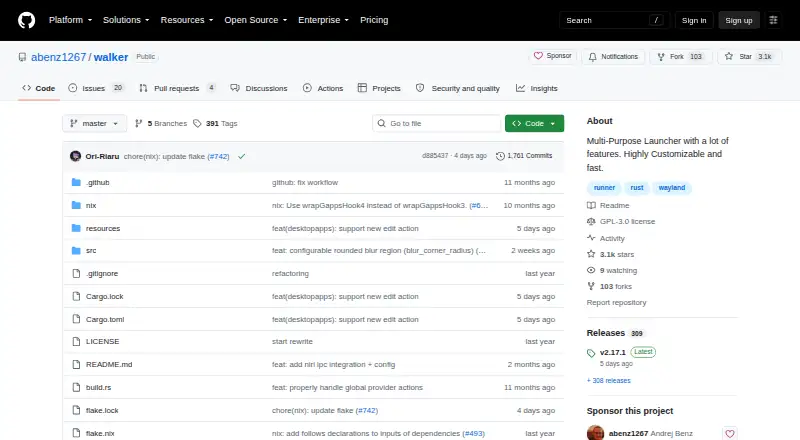Open the .github folder
Viewport: 800px width, 440px height.
click(x=97, y=182)
